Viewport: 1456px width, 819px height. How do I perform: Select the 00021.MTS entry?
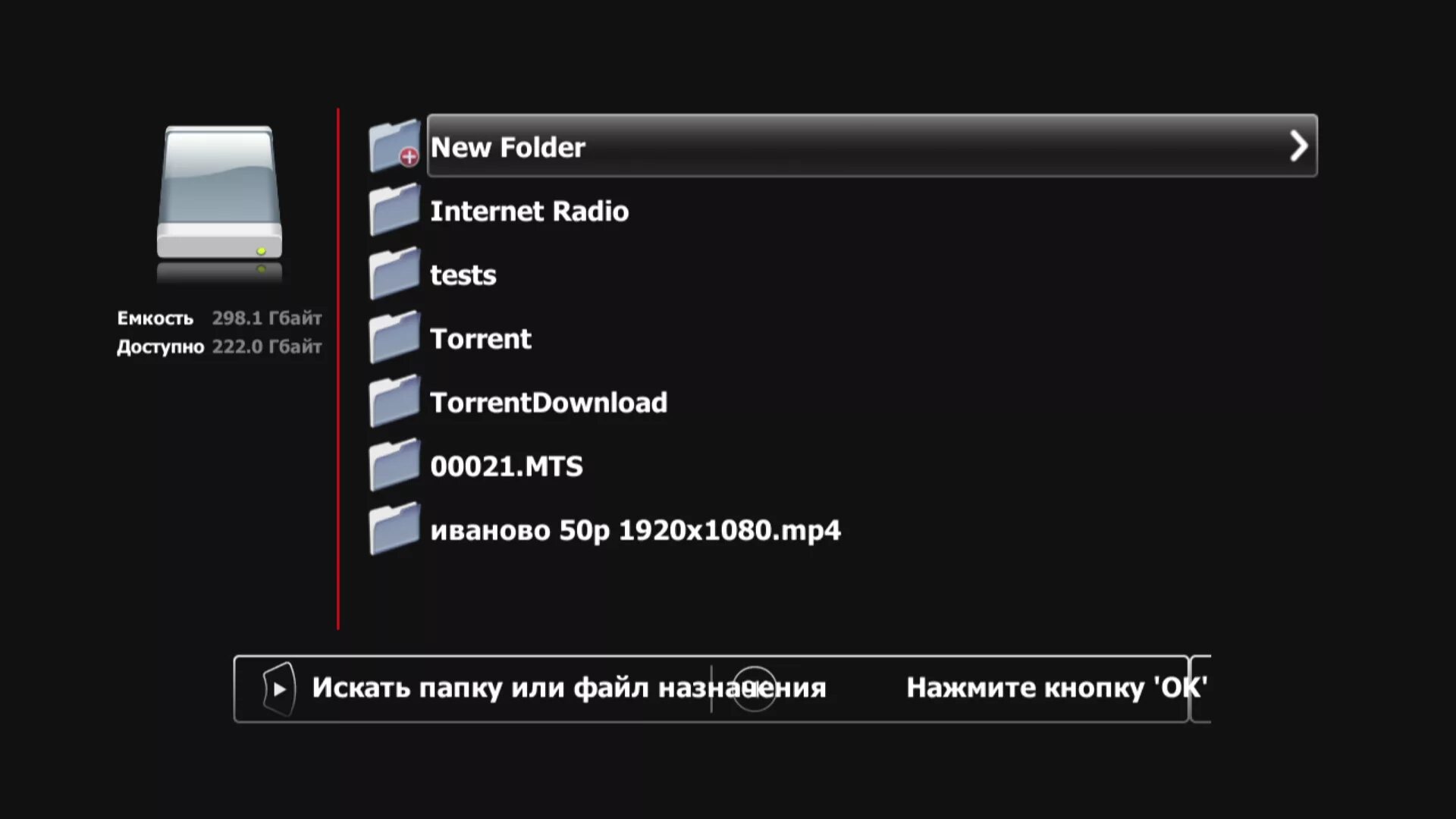coord(506,466)
